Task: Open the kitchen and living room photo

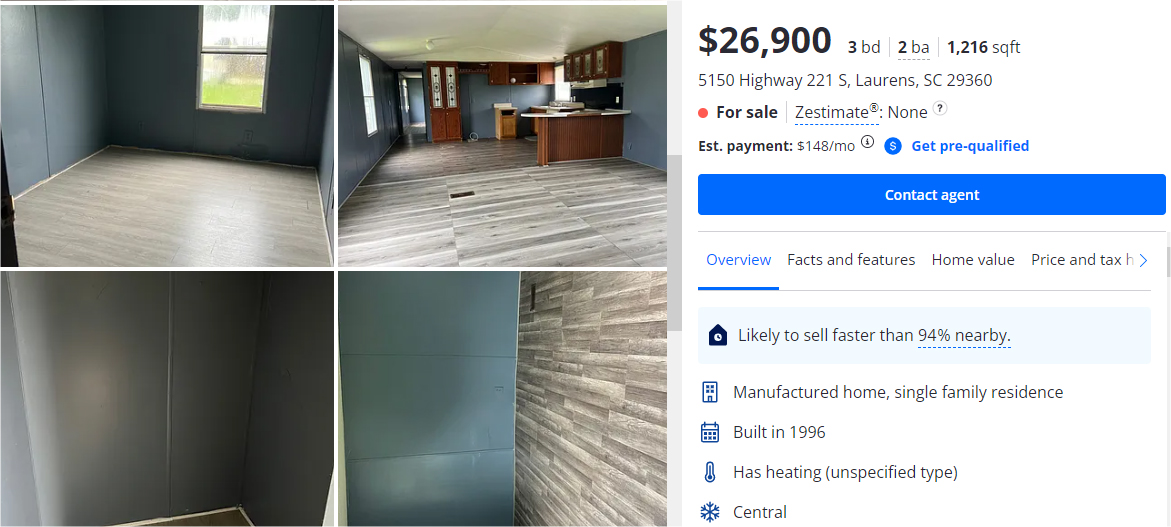Action: point(502,136)
